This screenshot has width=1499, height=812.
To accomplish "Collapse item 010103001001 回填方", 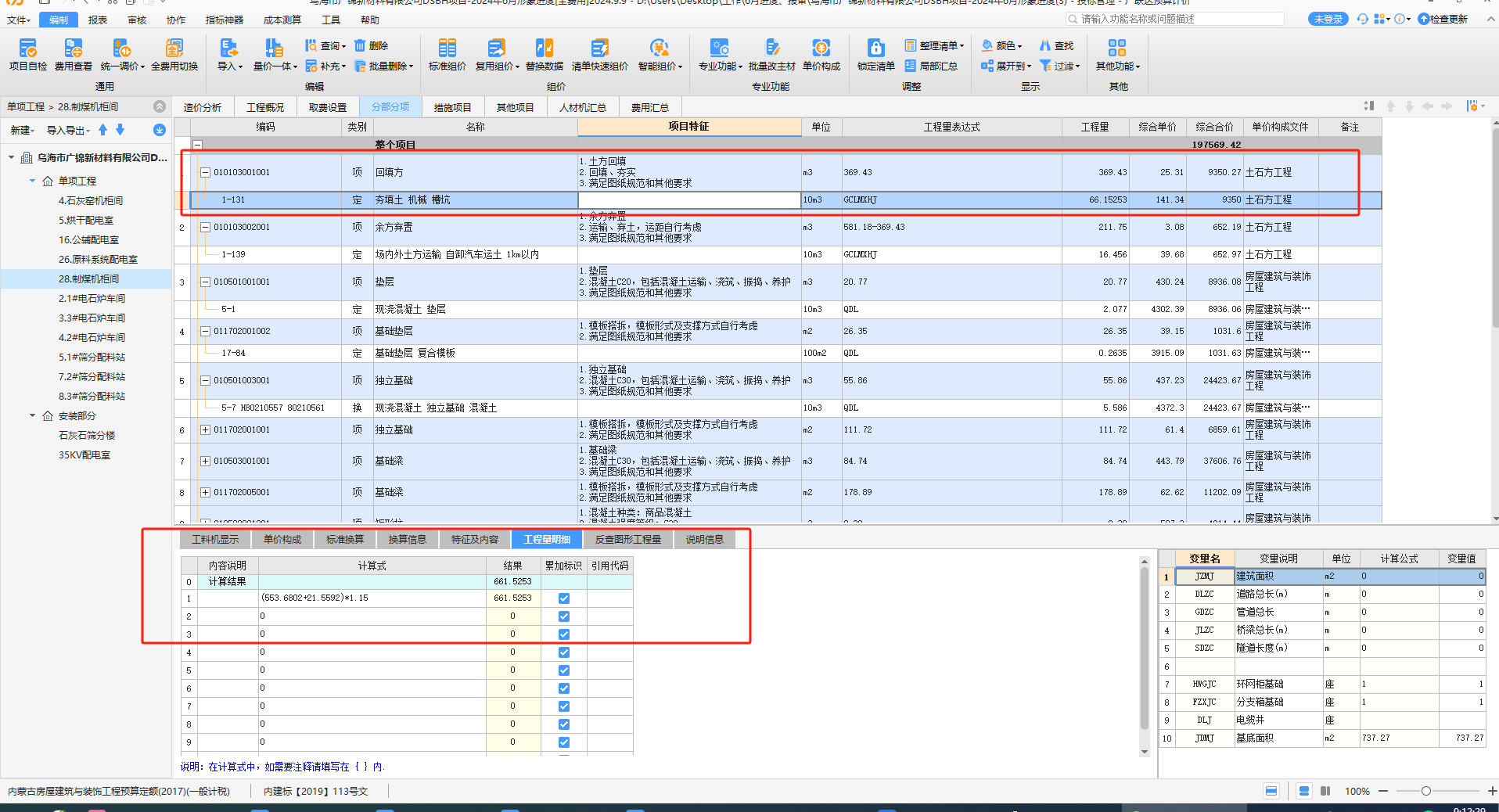I will [x=205, y=172].
